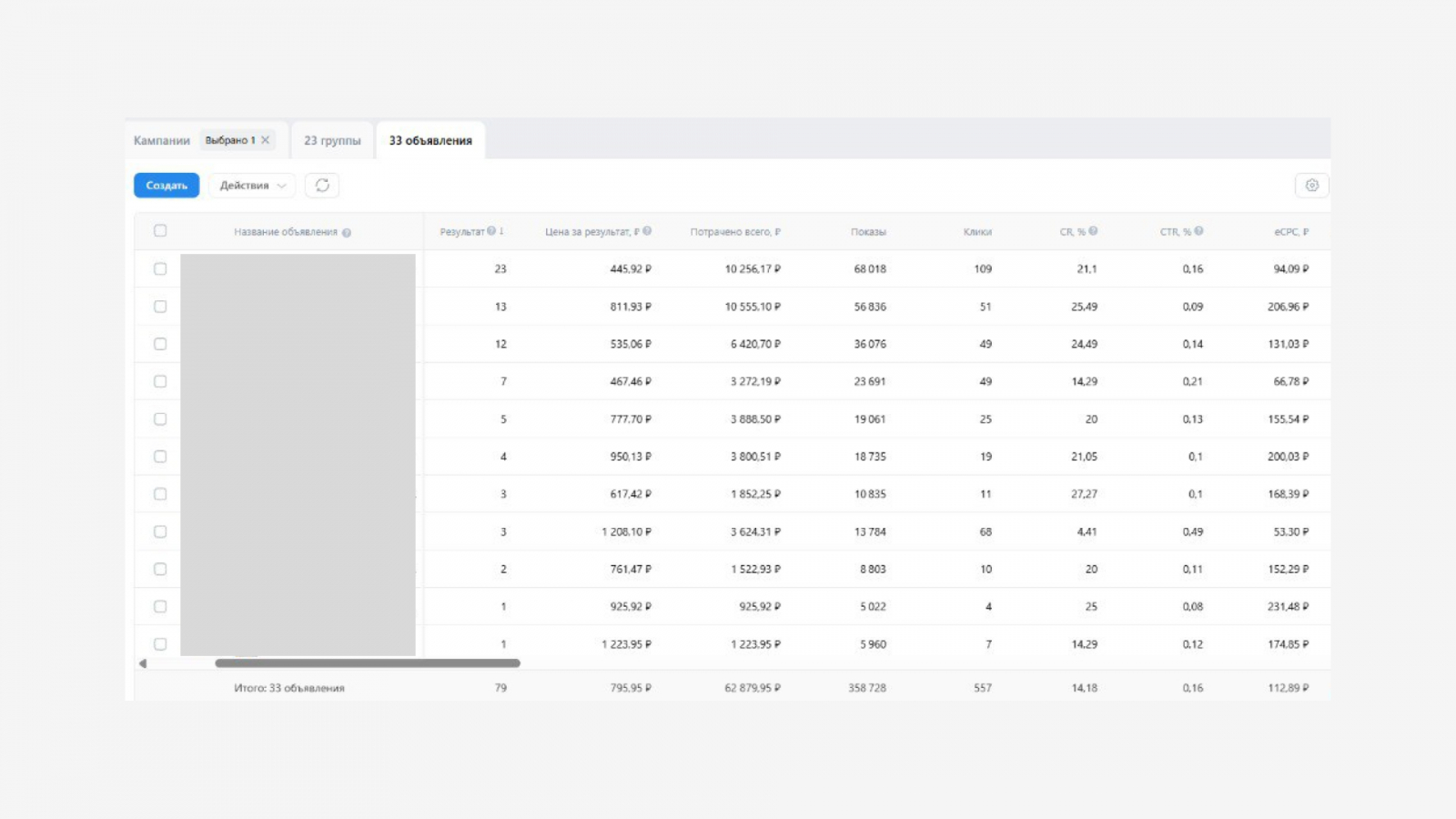The width and height of the screenshot is (1456, 819).
Task: Toggle the select-all checkbox in the table header
Action: click(x=160, y=231)
